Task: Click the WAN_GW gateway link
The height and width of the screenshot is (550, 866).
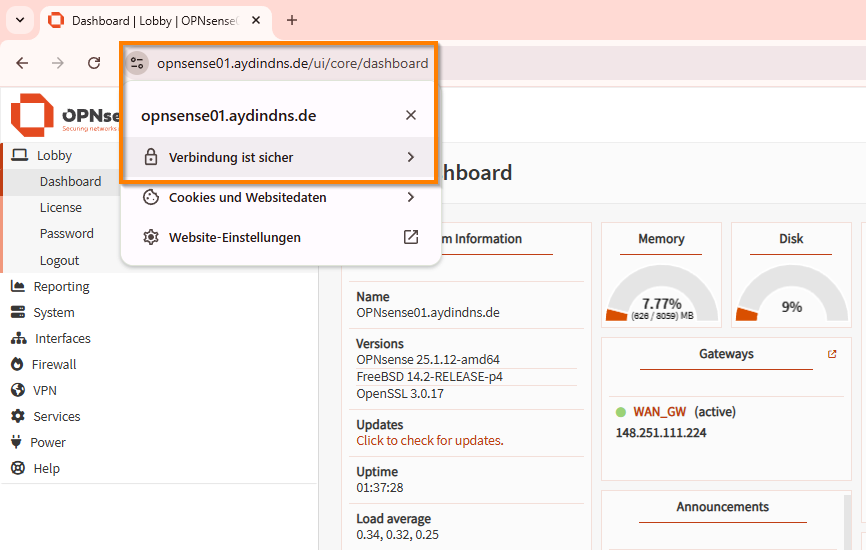Action: coord(659,412)
